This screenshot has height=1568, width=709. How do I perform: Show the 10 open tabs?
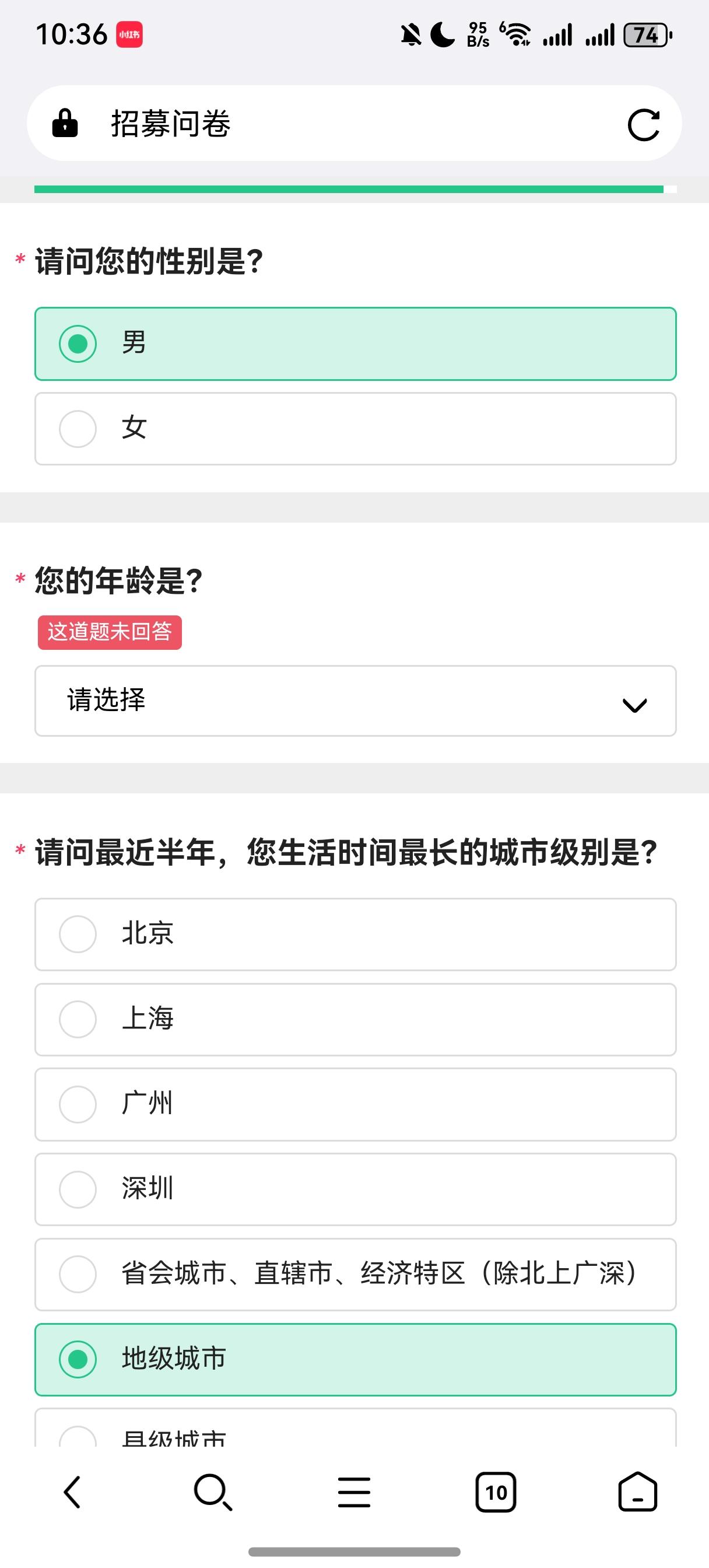pyautogui.click(x=496, y=1492)
